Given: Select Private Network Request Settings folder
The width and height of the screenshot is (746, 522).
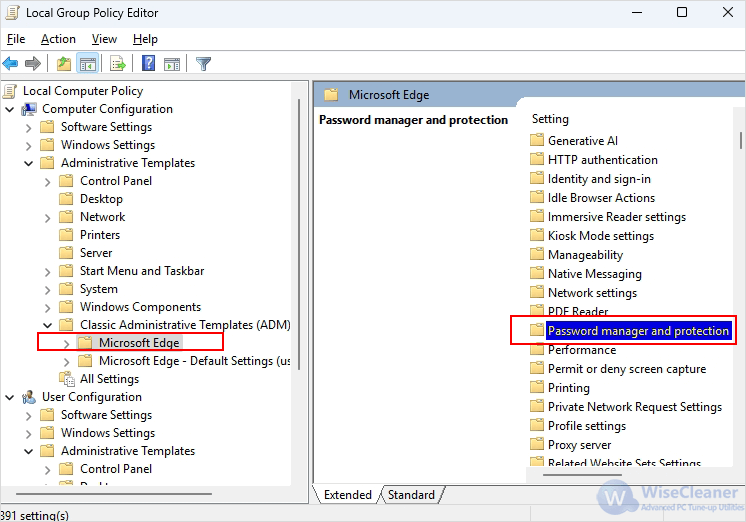Looking at the screenshot, I should click(x=635, y=407).
